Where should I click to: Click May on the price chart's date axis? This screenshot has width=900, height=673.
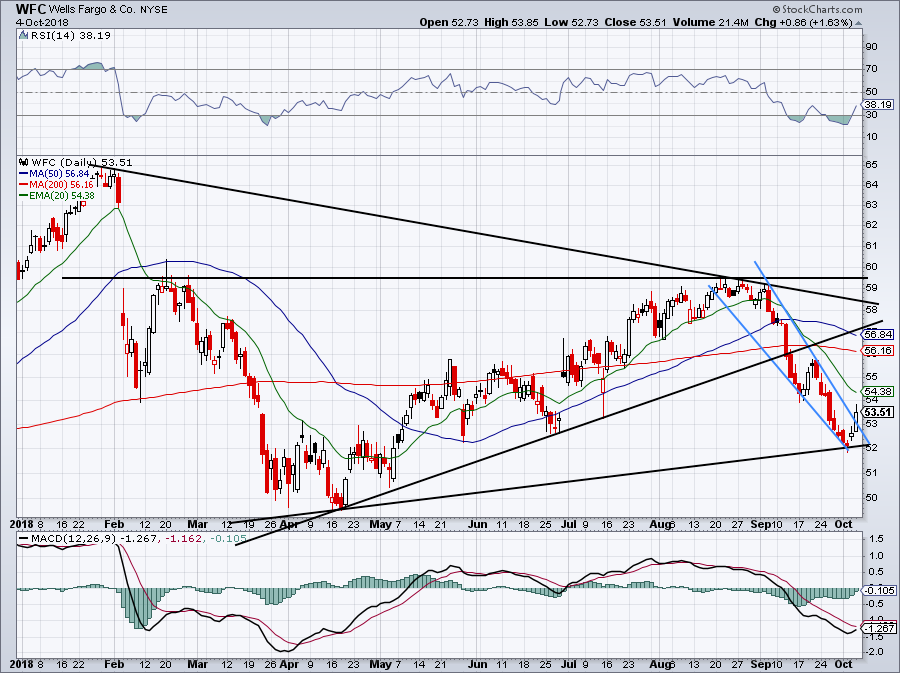[381, 524]
